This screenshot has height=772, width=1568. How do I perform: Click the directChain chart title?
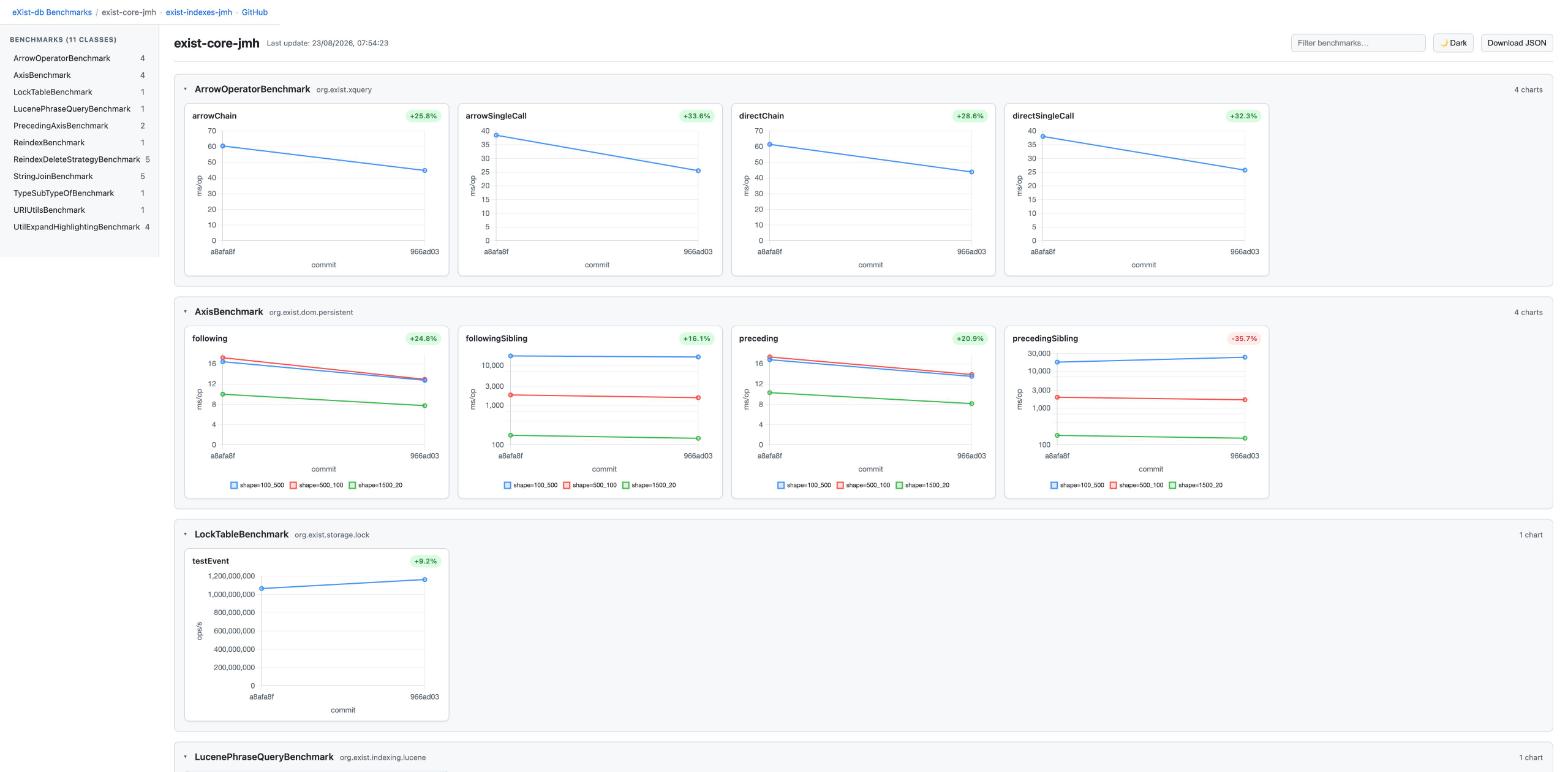(x=761, y=116)
